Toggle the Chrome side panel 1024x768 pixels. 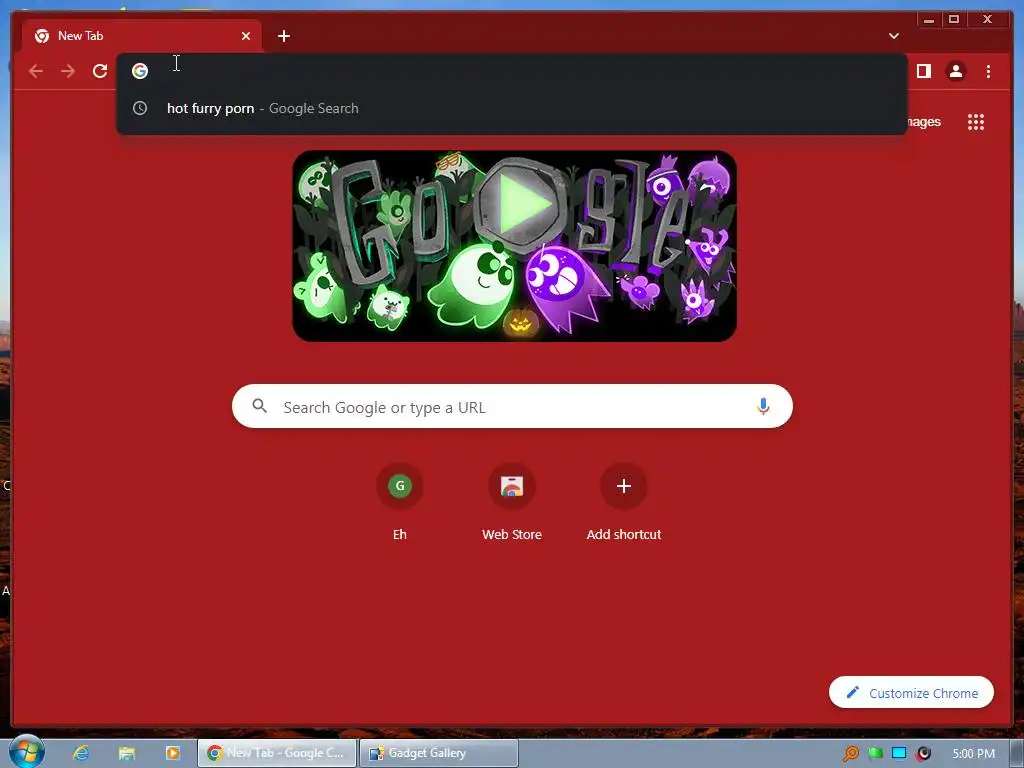(923, 71)
